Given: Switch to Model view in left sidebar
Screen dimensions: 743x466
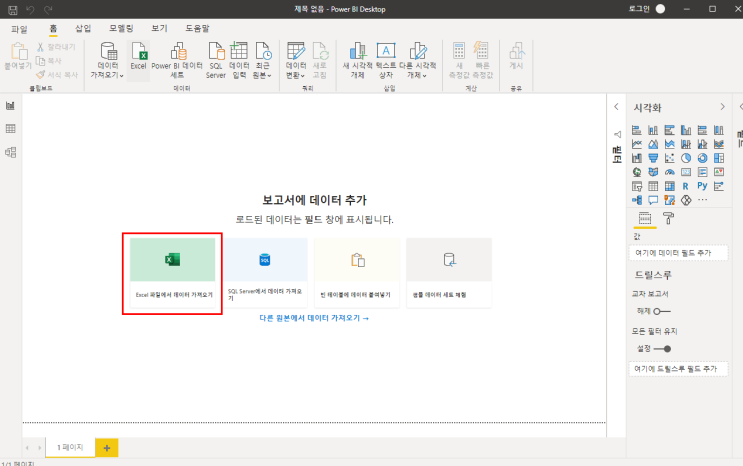Looking at the screenshot, I should pyautogui.click(x=10, y=152).
